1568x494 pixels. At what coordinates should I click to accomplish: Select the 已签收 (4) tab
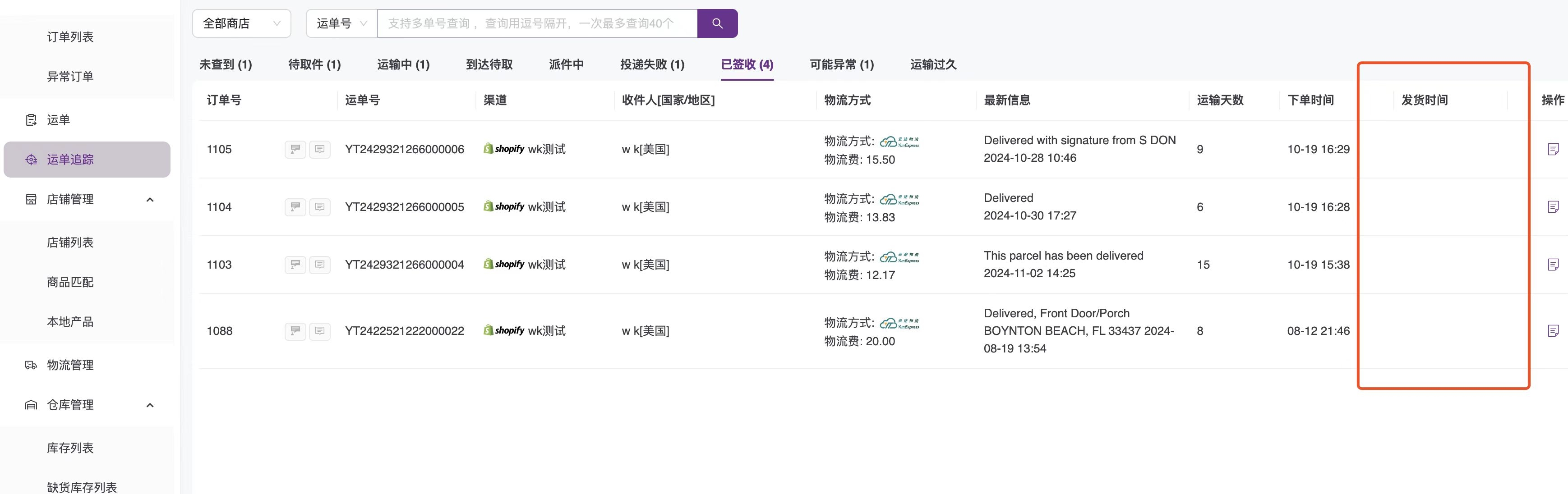point(747,64)
